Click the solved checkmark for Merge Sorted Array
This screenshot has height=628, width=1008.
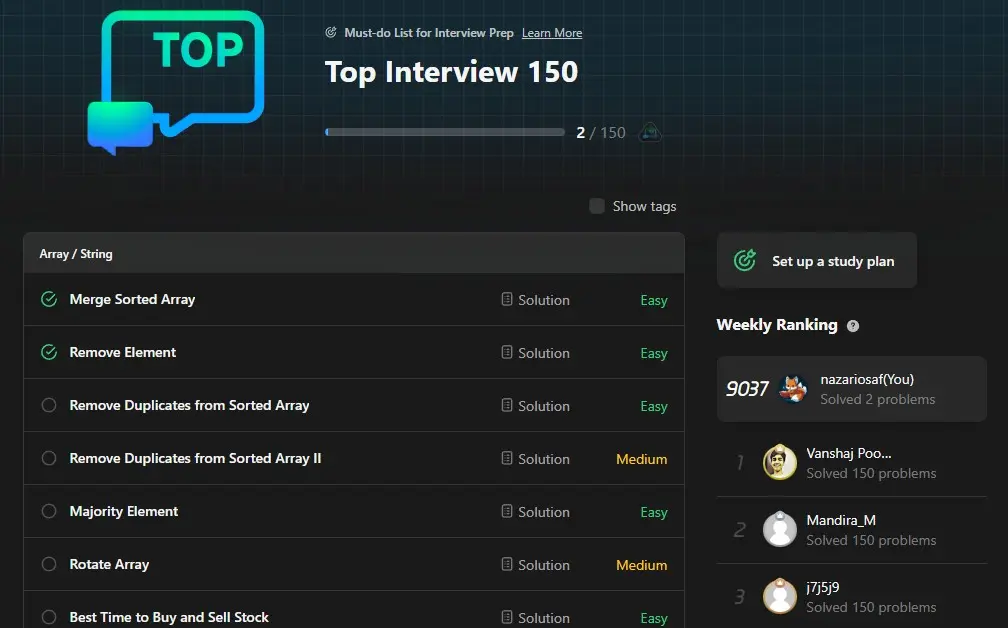(x=49, y=299)
